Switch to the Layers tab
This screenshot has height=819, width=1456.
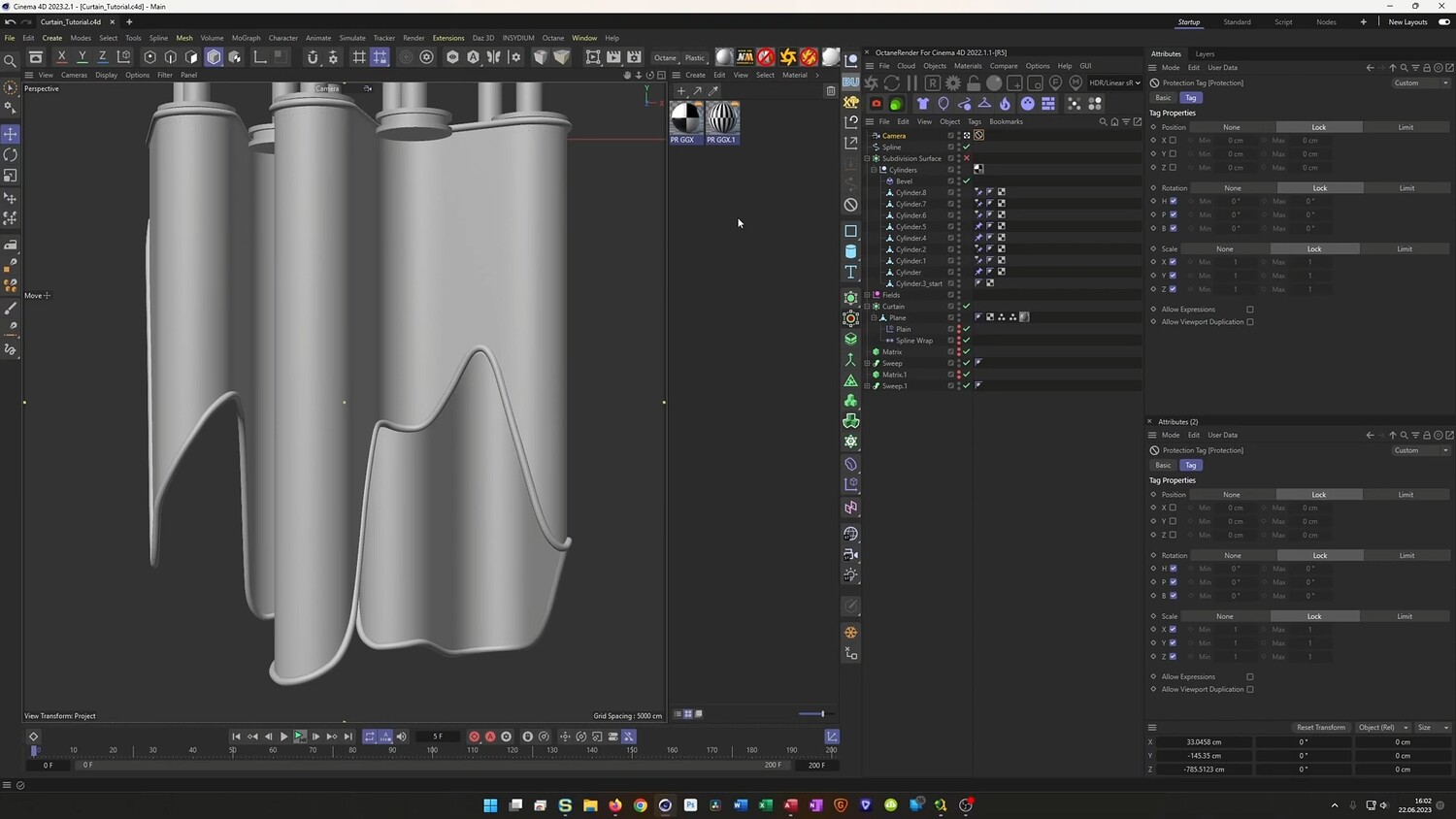point(1205,54)
